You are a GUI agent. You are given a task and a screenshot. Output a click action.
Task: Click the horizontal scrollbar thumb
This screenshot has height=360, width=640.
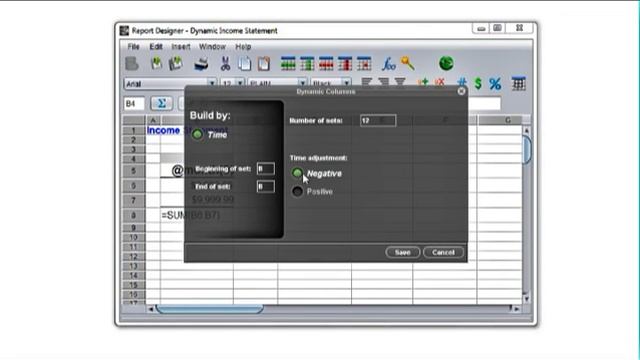209,309
